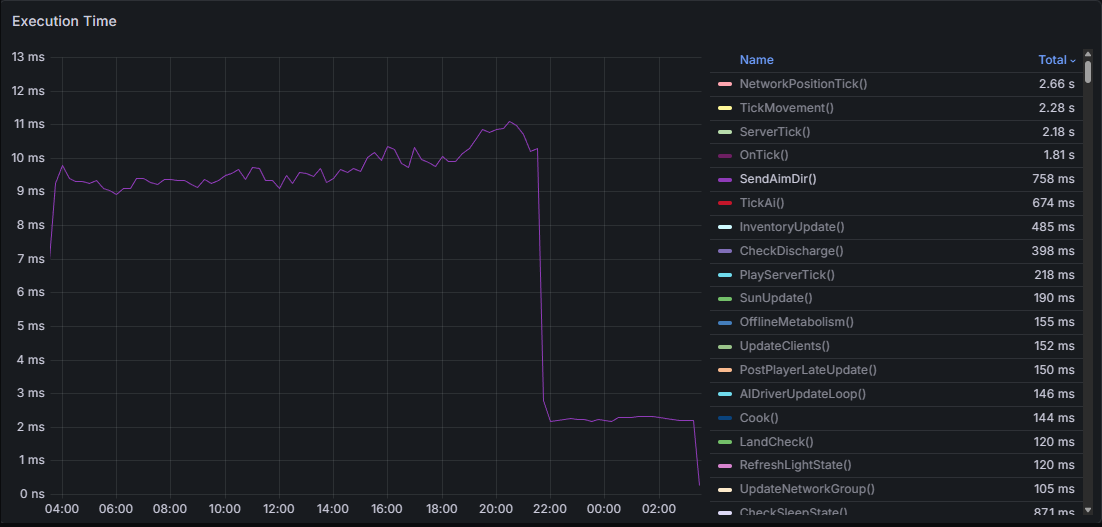This screenshot has width=1102, height=527.
Task: Sort legend by the Name column header
Action: [x=756, y=60]
